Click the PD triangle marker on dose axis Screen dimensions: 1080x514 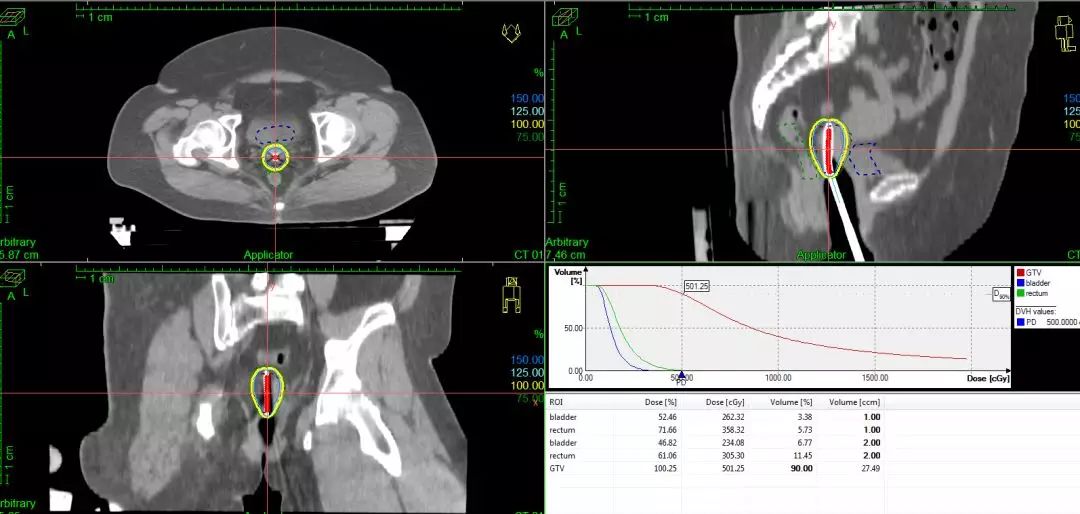pos(681,373)
